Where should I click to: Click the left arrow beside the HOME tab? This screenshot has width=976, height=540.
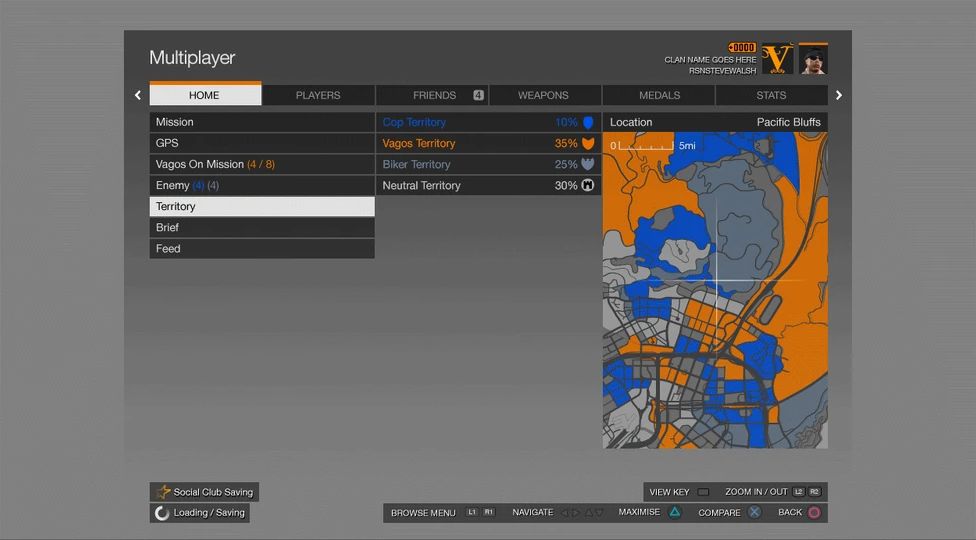click(x=138, y=95)
